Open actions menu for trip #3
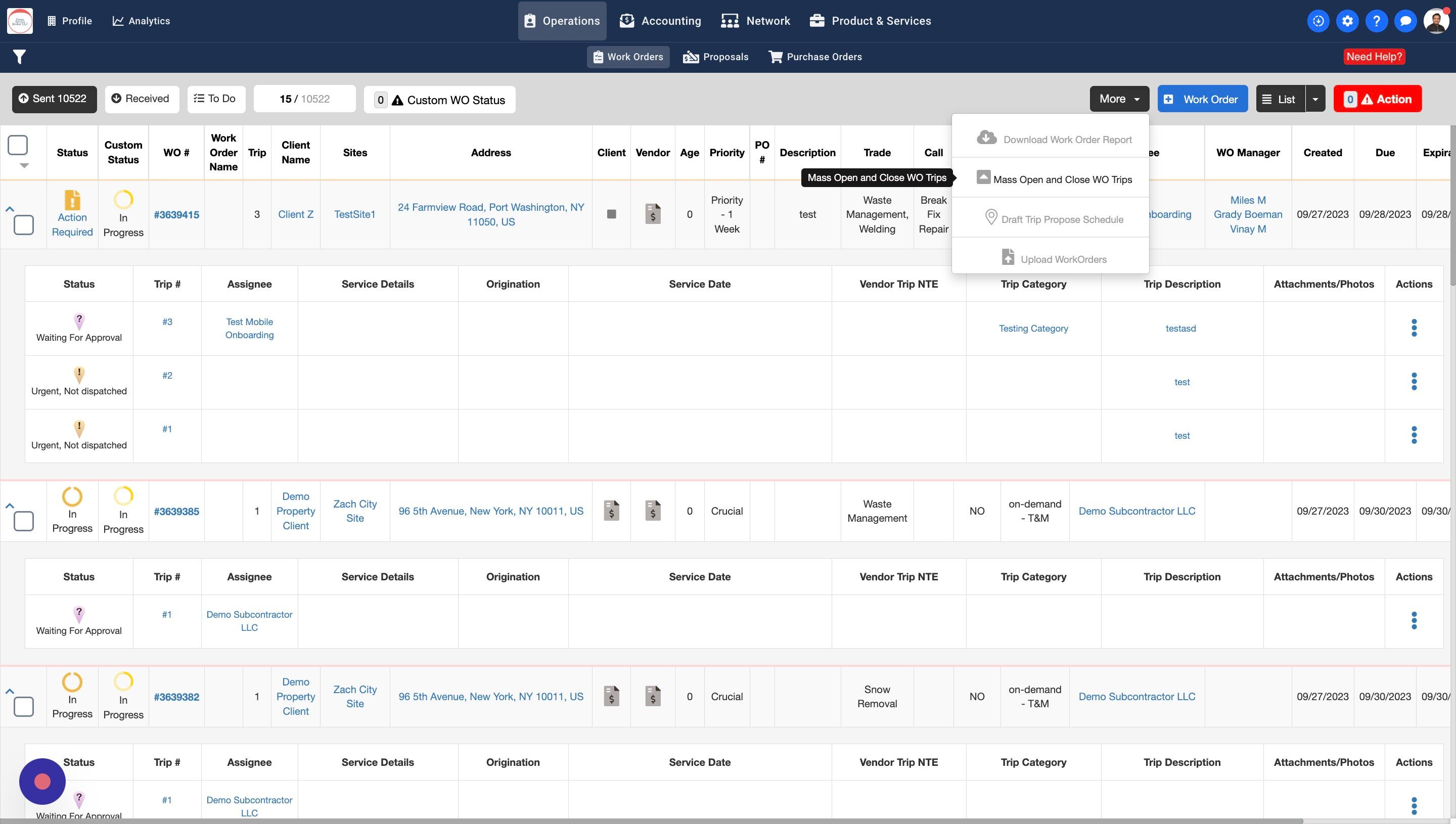The width and height of the screenshot is (1456, 824). click(1414, 328)
